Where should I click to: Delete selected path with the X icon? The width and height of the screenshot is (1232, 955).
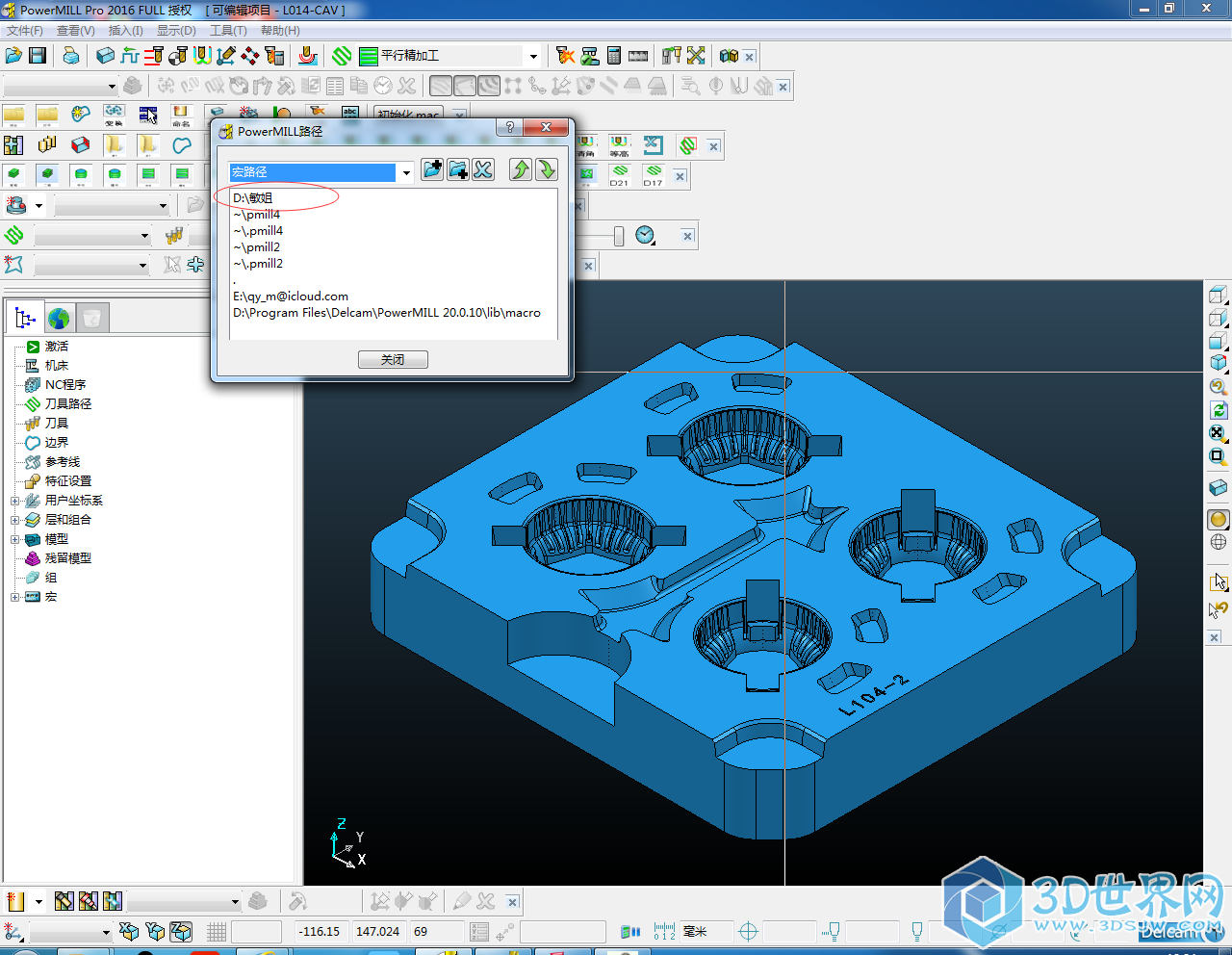point(483,169)
